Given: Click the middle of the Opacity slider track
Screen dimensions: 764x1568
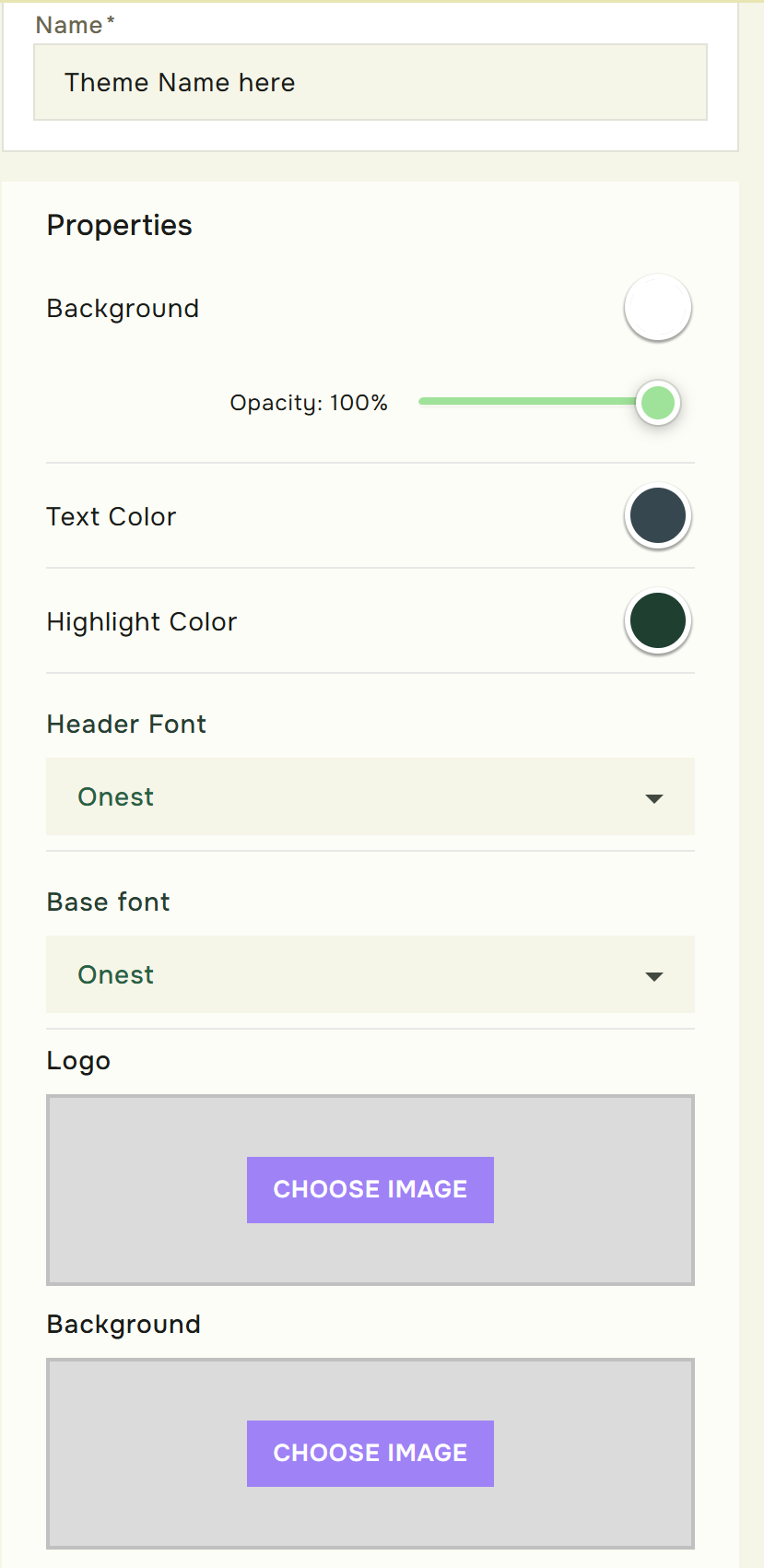Looking at the screenshot, I should pyautogui.click(x=527, y=402).
